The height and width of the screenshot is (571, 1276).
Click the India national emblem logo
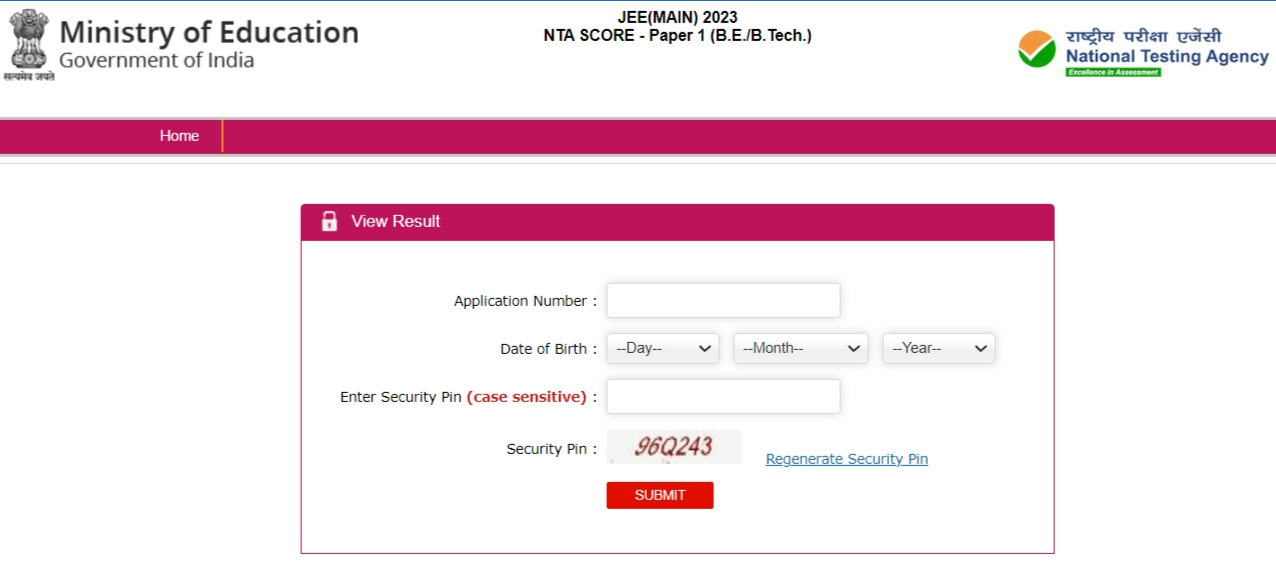click(28, 45)
